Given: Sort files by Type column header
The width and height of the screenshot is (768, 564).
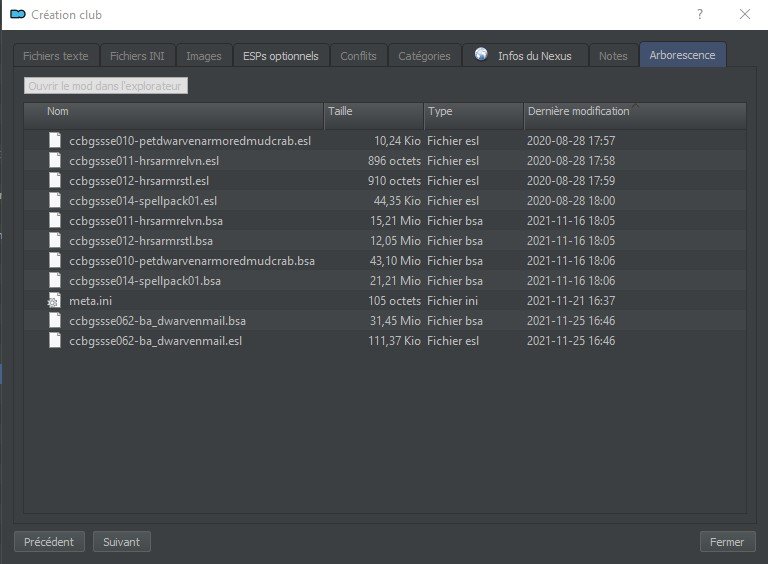Looking at the screenshot, I should click(x=474, y=116).
